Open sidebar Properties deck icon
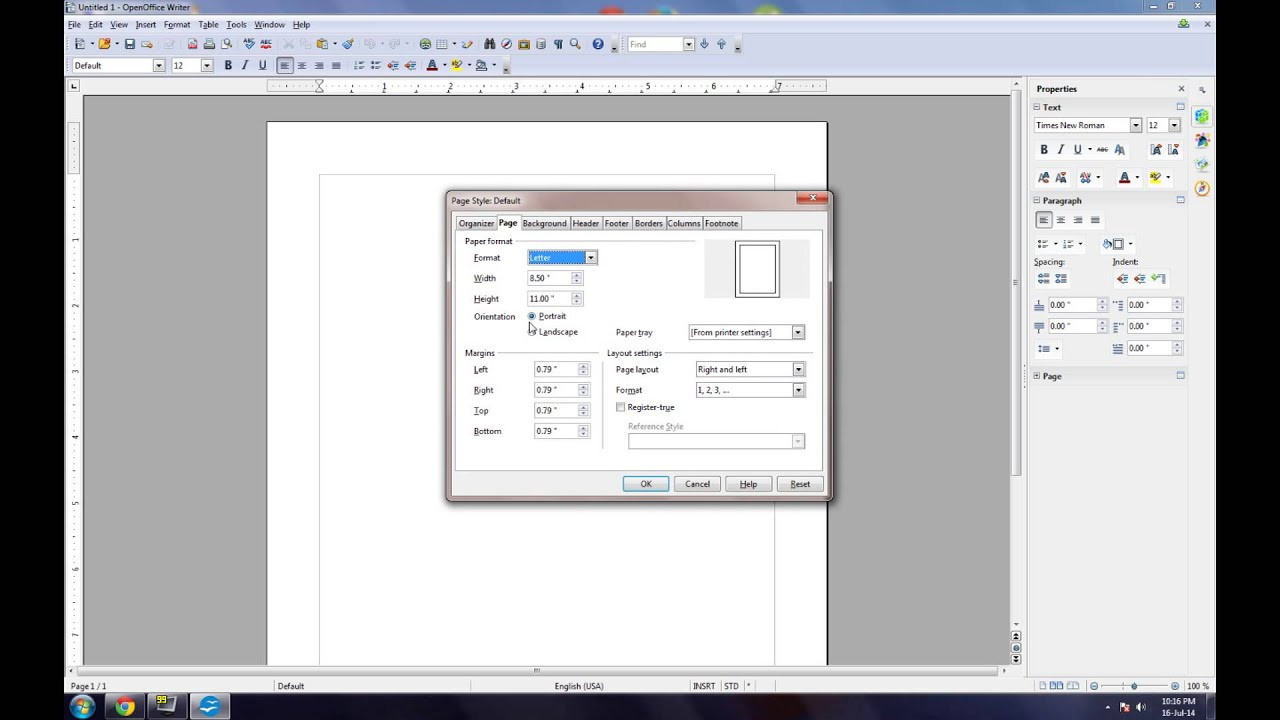Screen dimensions: 1280x720 pos(1202,117)
